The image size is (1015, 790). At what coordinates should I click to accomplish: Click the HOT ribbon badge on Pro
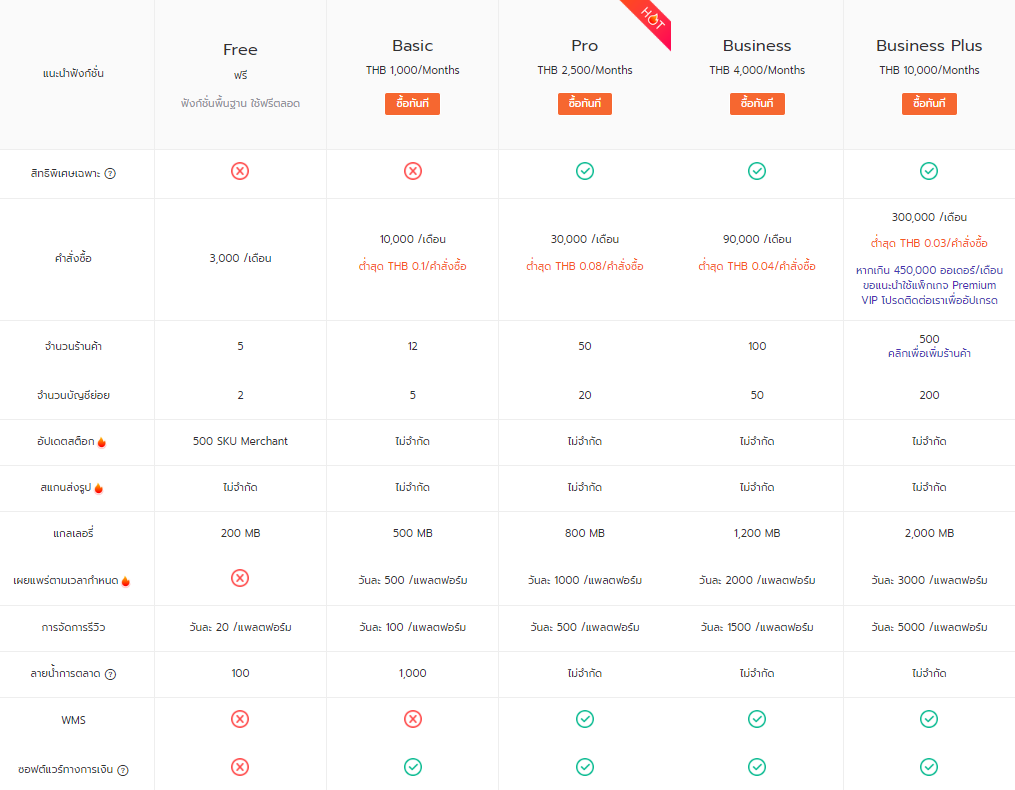[x=652, y=18]
